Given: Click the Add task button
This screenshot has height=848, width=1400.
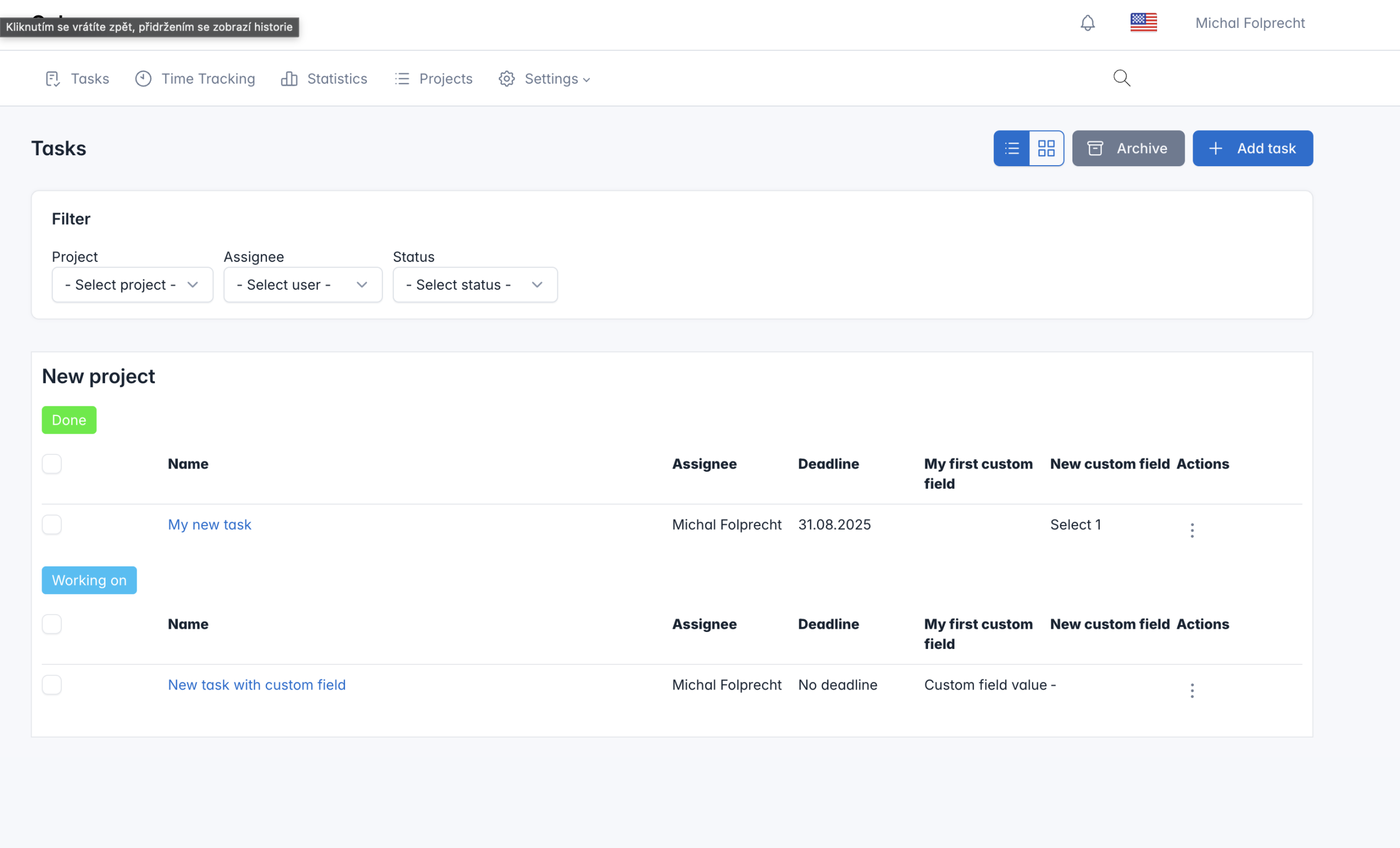Looking at the screenshot, I should [x=1252, y=148].
